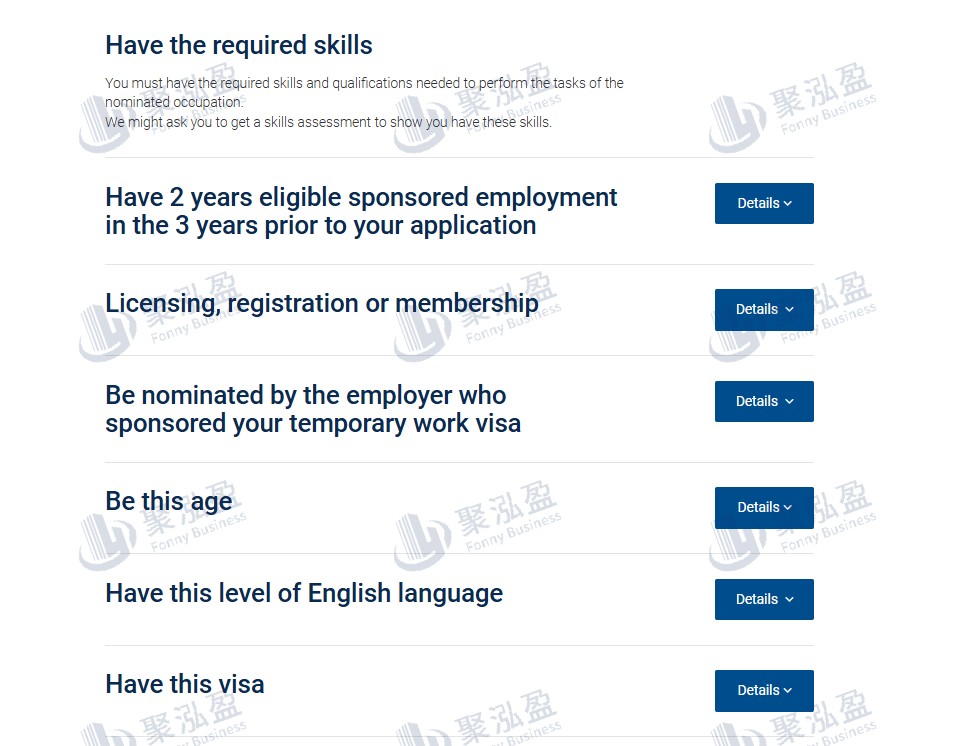The image size is (968, 746).
Task: Expand Details for Be this age
Action: click(x=764, y=508)
